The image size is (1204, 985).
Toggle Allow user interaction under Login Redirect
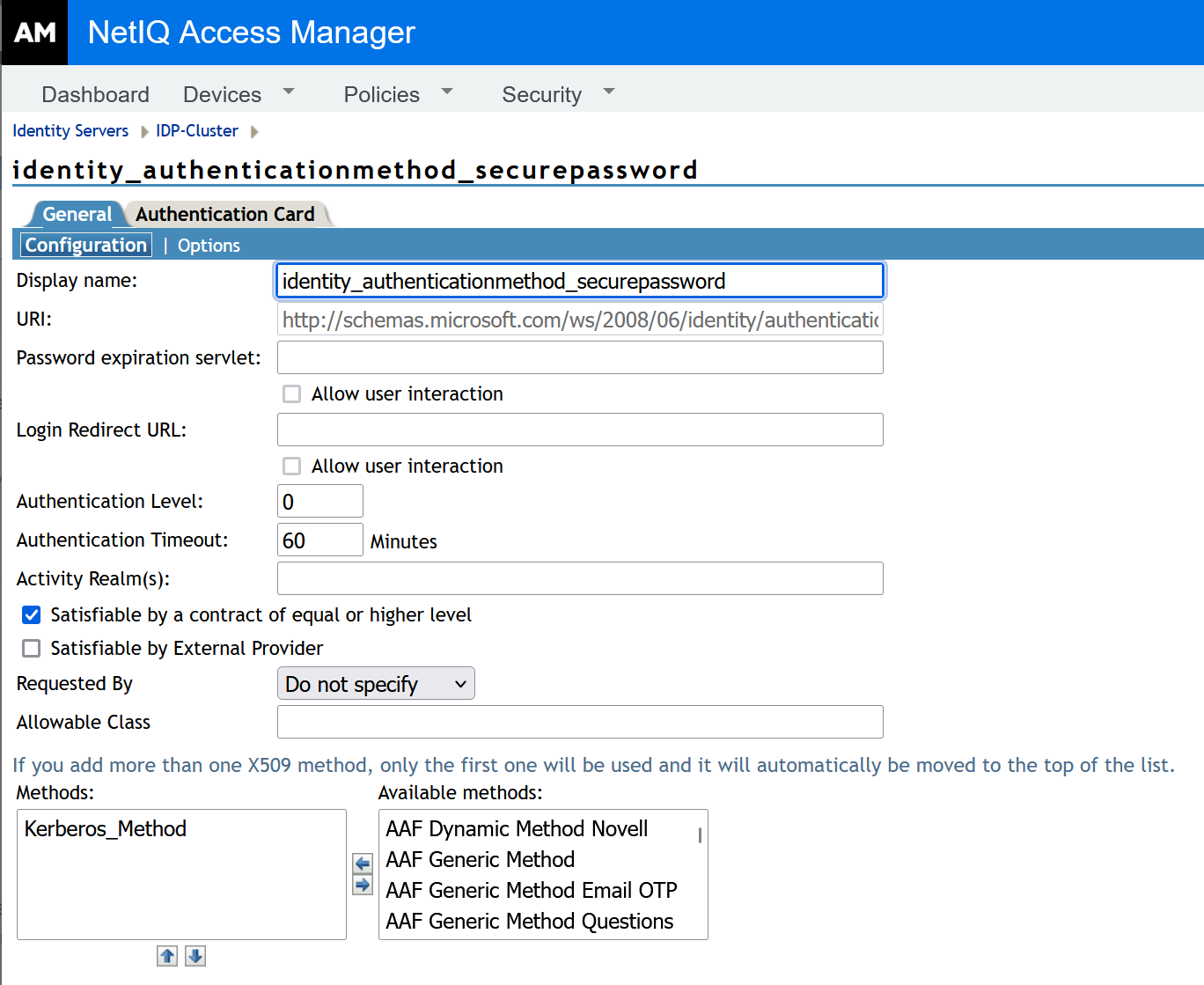coord(291,467)
